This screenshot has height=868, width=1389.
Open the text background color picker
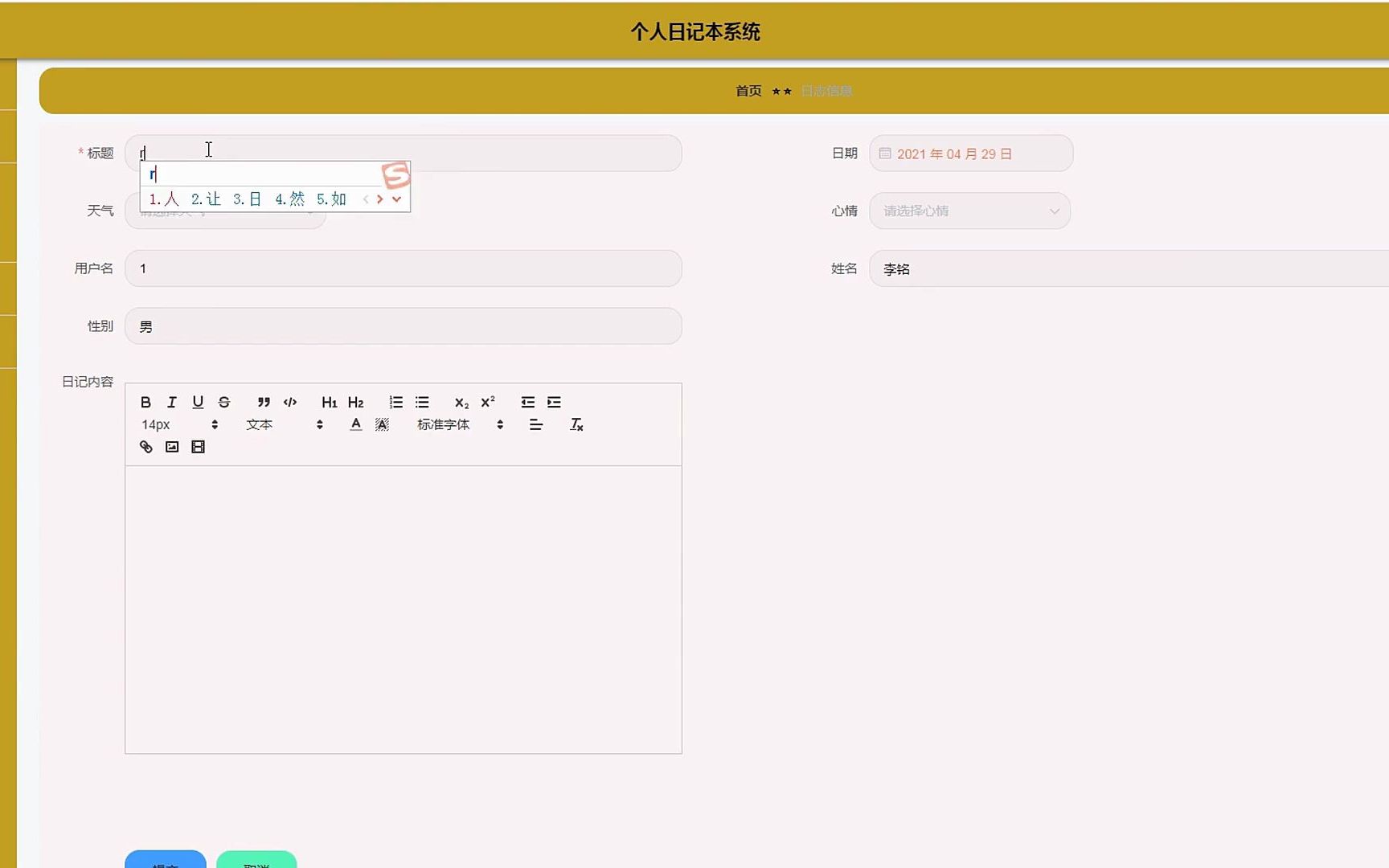click(x=382, y=424)
